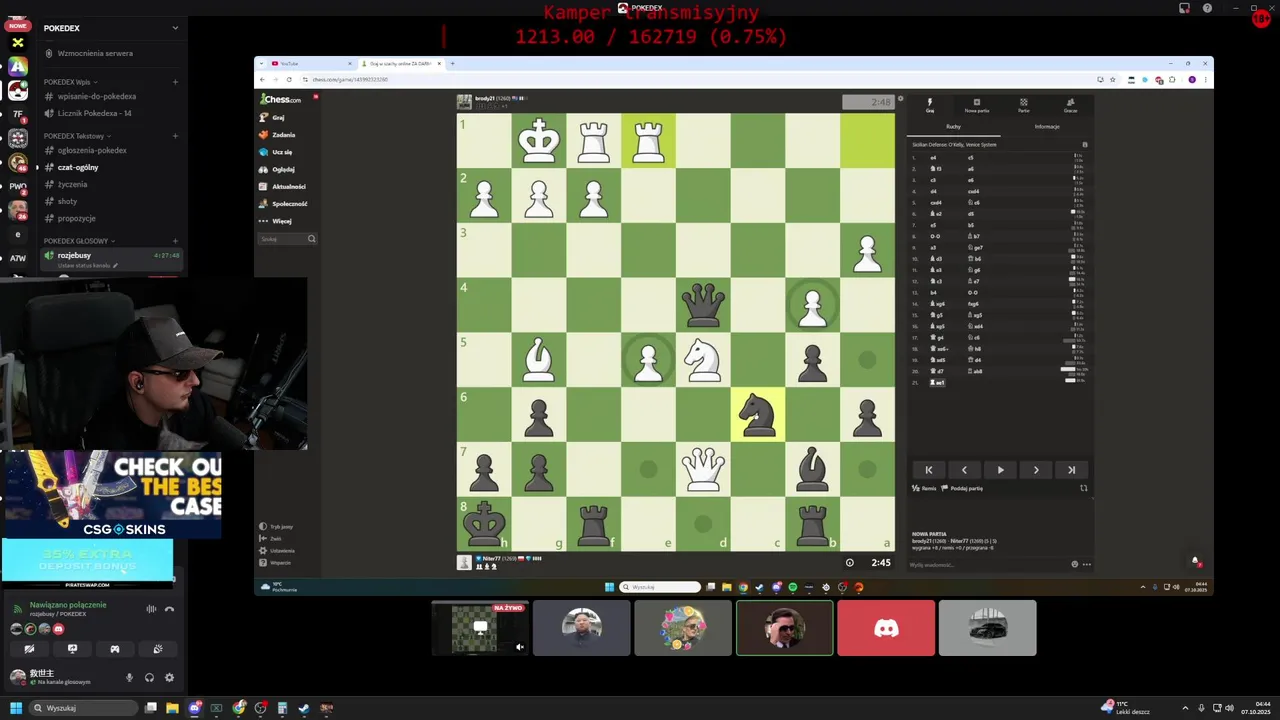The height and width of the screenshot is (720, 1280).
Task: Deafen Discord headphones
Action: pyautogui.click(x=149, y=677)
